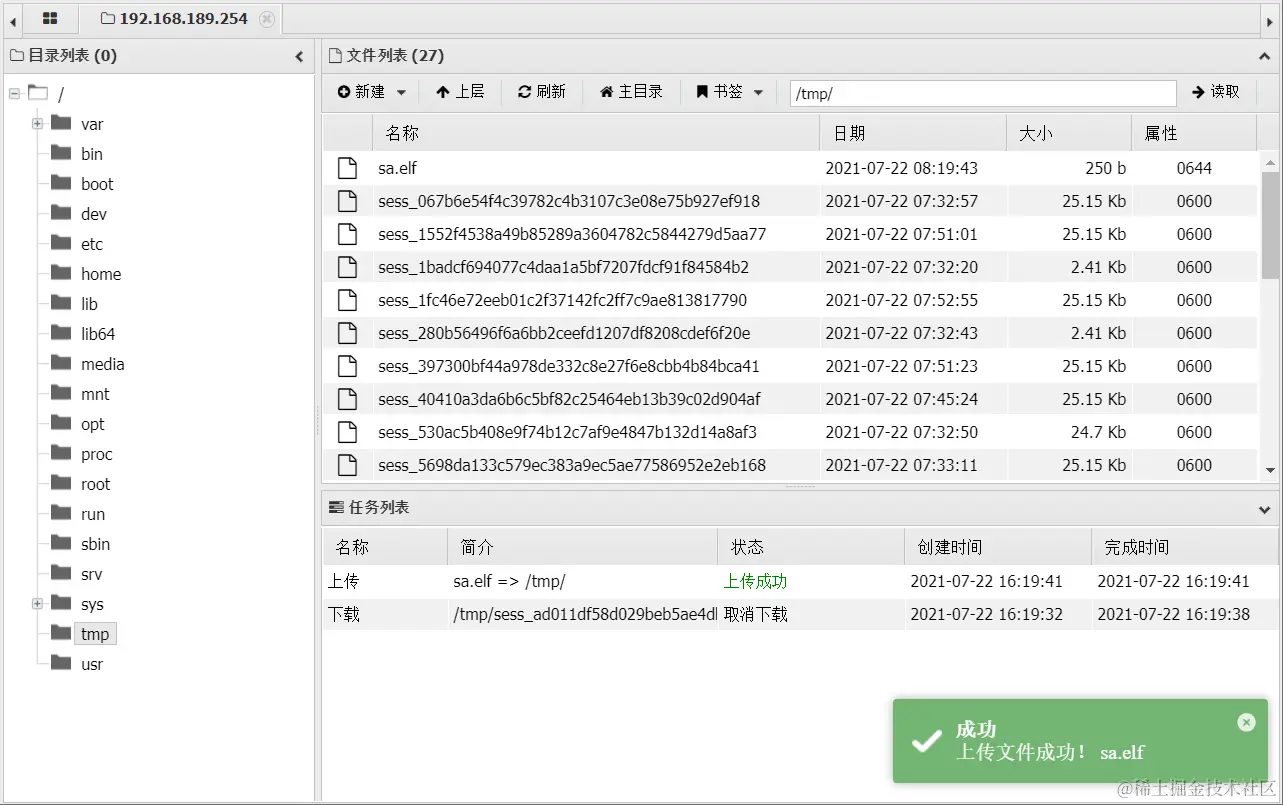
Task: Open the grid home tab icon
Action: click(x=49, y=18)
